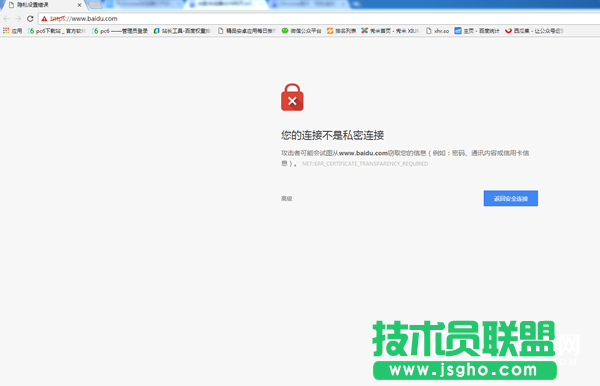Viewport: 600px width, 386px height.
Task: Click the 高级 advanced link
Action: coord(287,199)
